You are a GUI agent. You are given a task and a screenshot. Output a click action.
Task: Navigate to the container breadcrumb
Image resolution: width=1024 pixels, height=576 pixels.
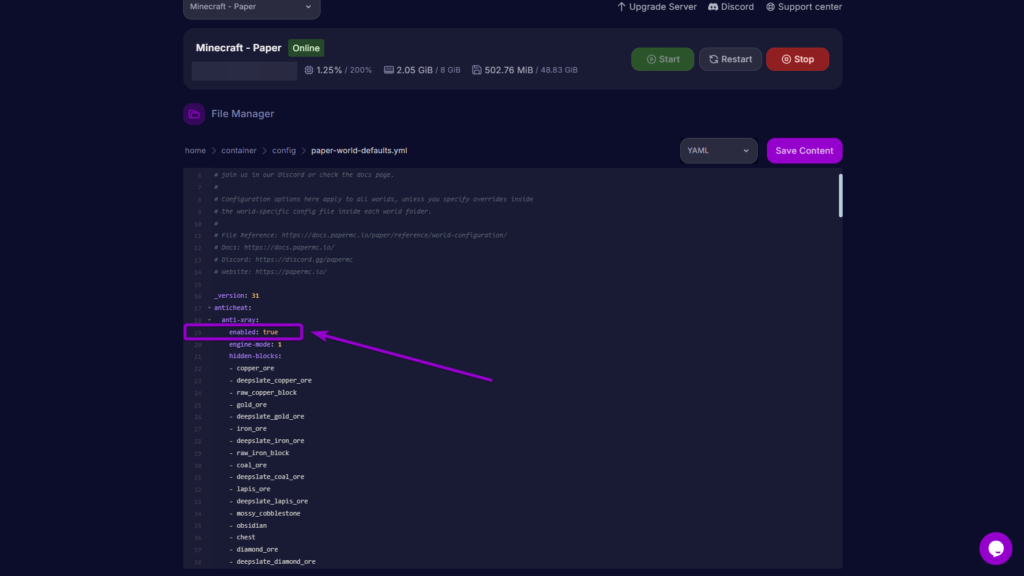coord(239,151)
